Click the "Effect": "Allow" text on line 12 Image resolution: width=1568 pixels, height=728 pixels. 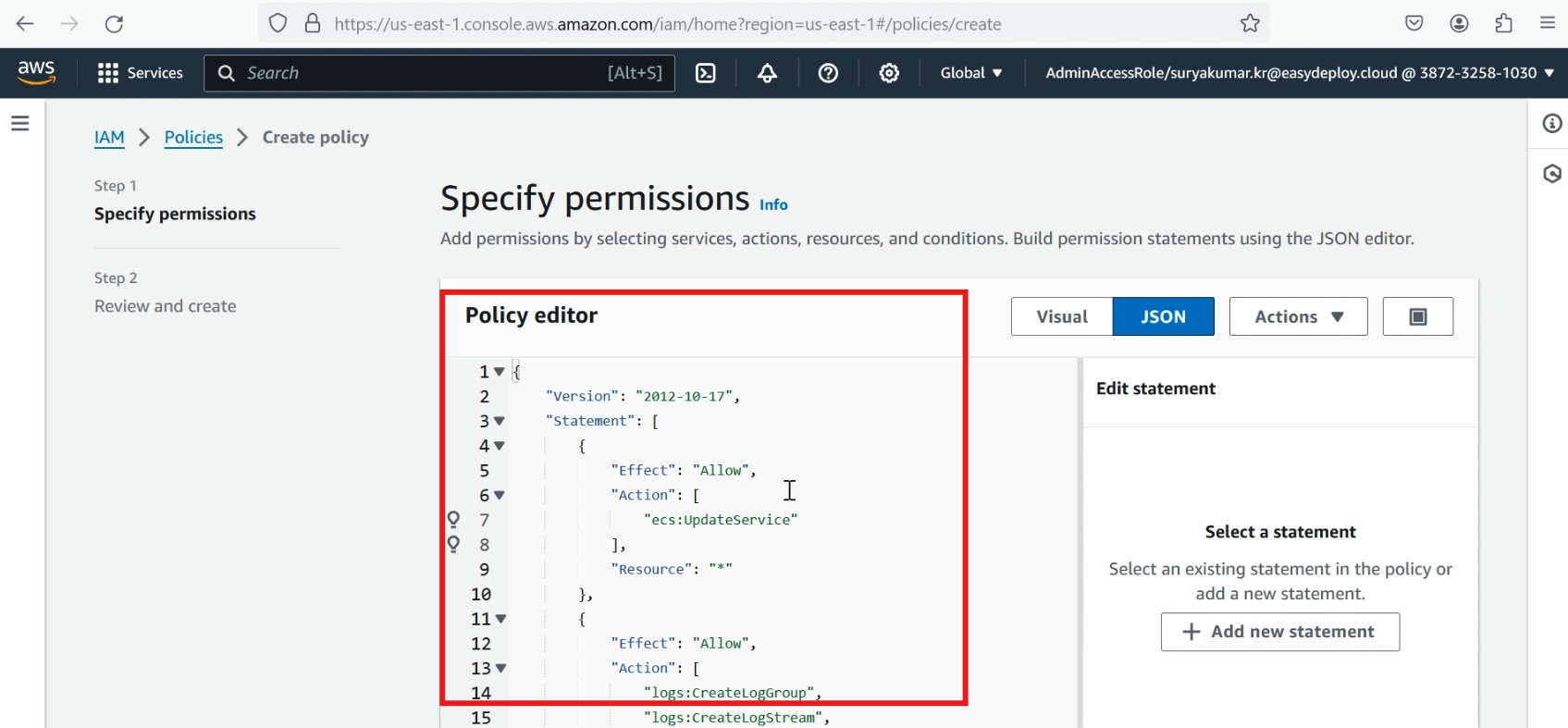[684, 643]
